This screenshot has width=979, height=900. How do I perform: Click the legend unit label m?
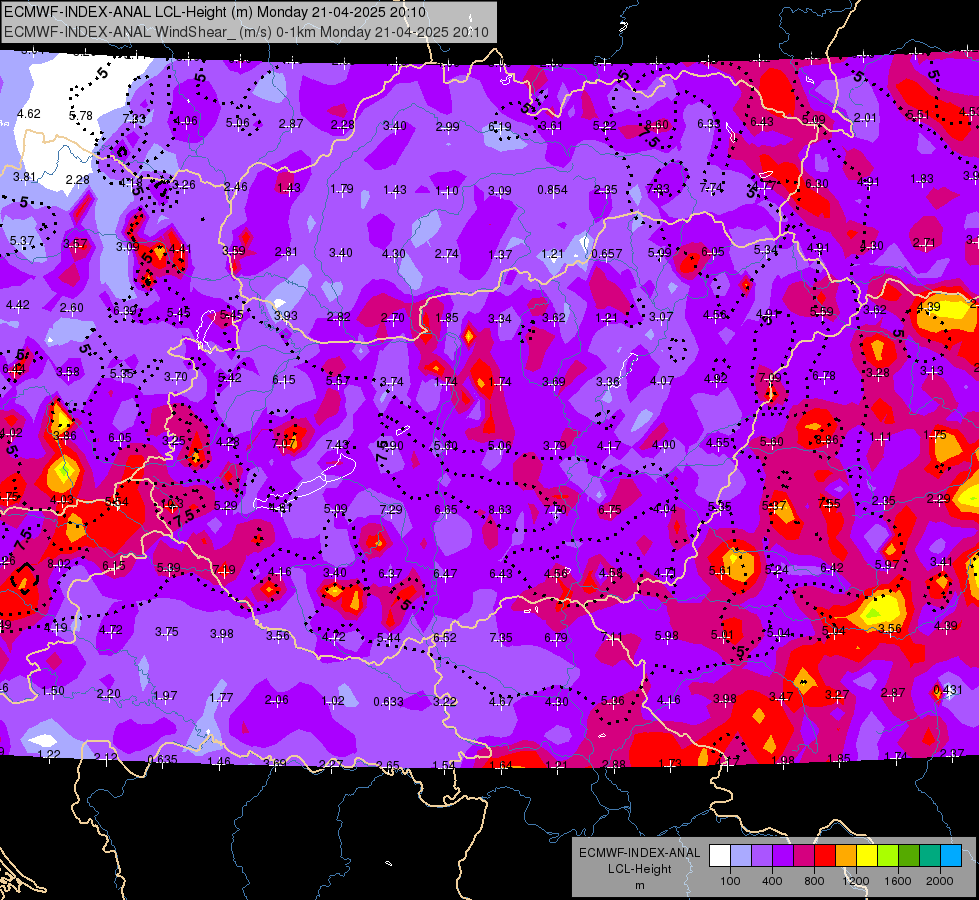[x=640, y=885]
